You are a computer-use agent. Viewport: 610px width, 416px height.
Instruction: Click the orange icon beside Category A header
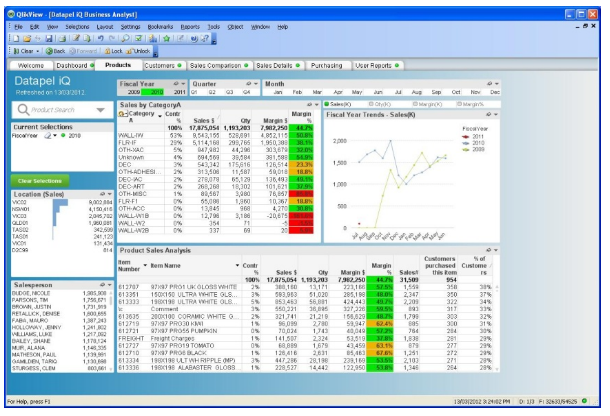123,114
